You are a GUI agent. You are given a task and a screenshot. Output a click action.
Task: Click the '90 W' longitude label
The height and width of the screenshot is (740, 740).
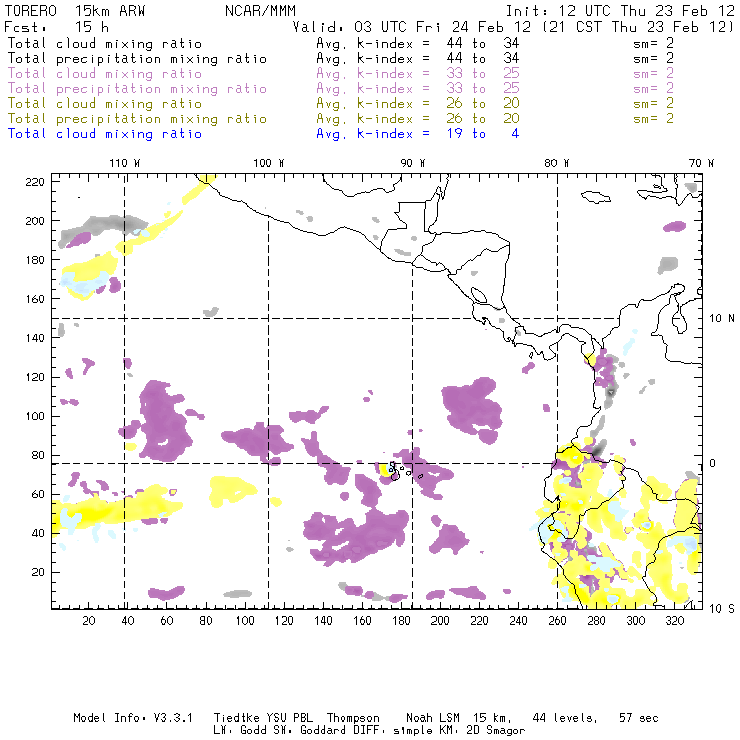coord(413,163)
